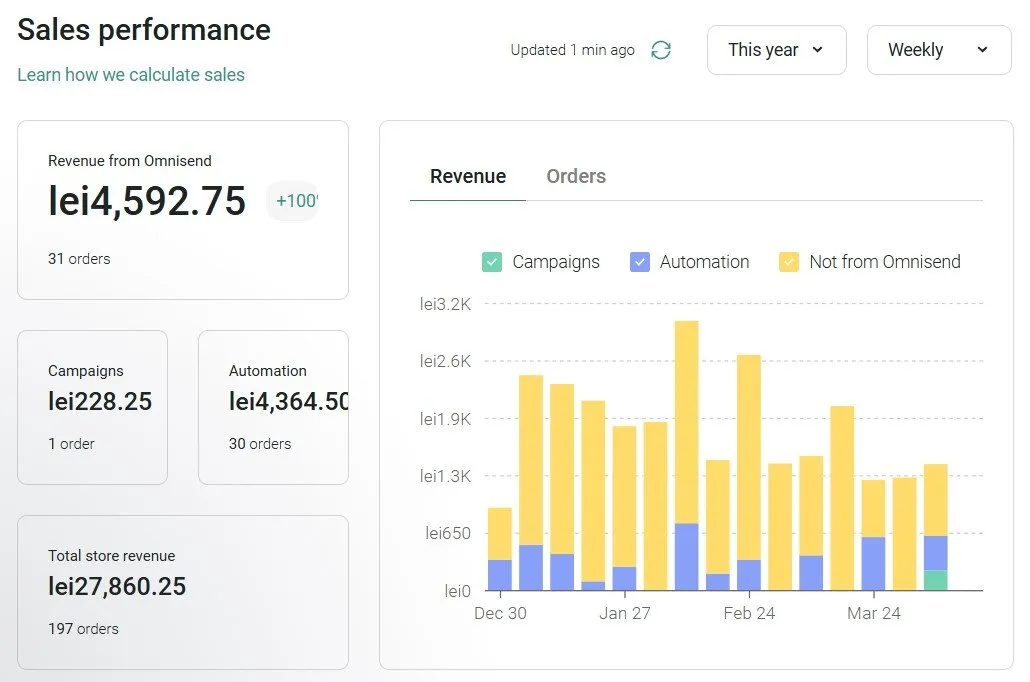Select the Revenue tab
Image resolution: width=1030 pixels, height=682 pixels.
point(468,177)
